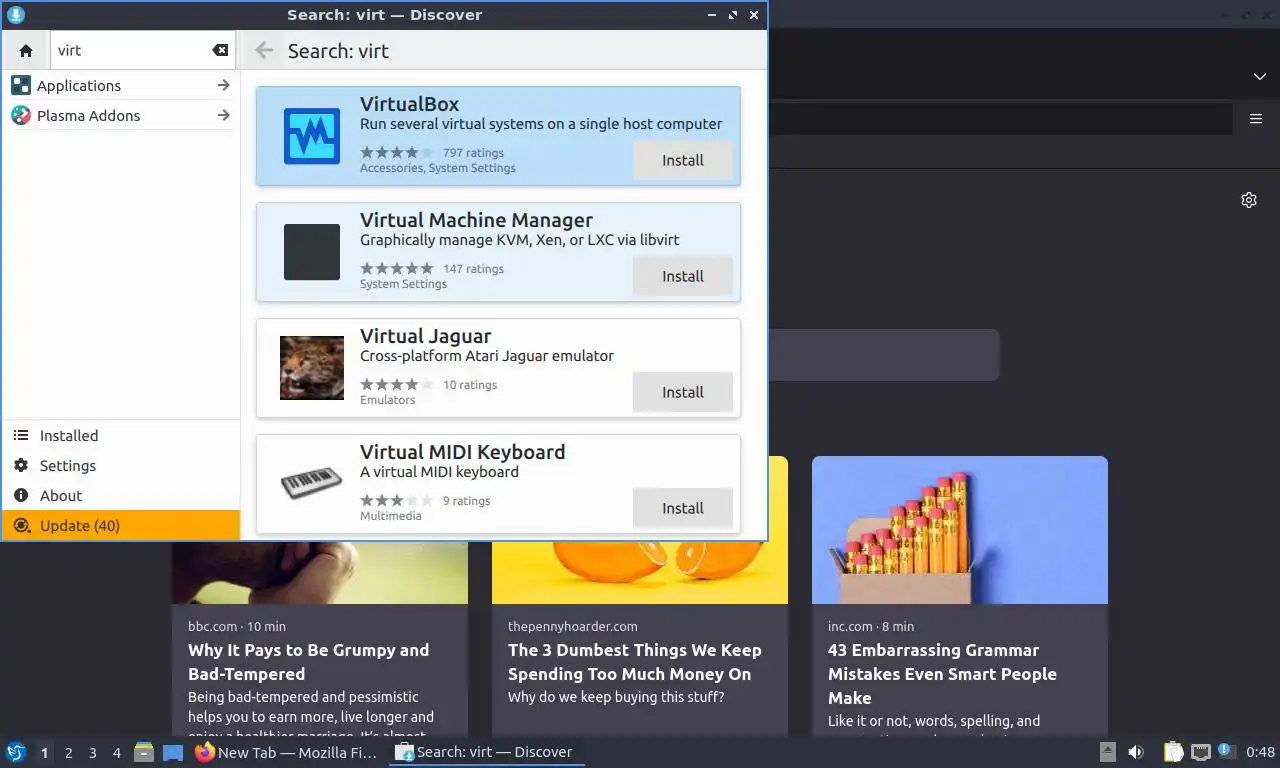Click the About info icon
This screenshot has width=1280, height=768.
pyautogui.click(x=21, y=496)
